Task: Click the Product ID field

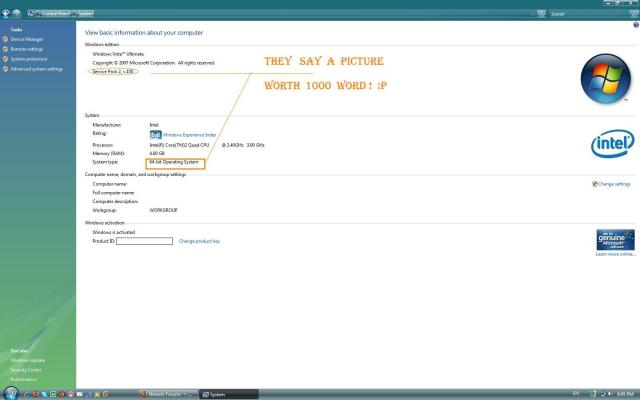Action: [x=144, y=241]
